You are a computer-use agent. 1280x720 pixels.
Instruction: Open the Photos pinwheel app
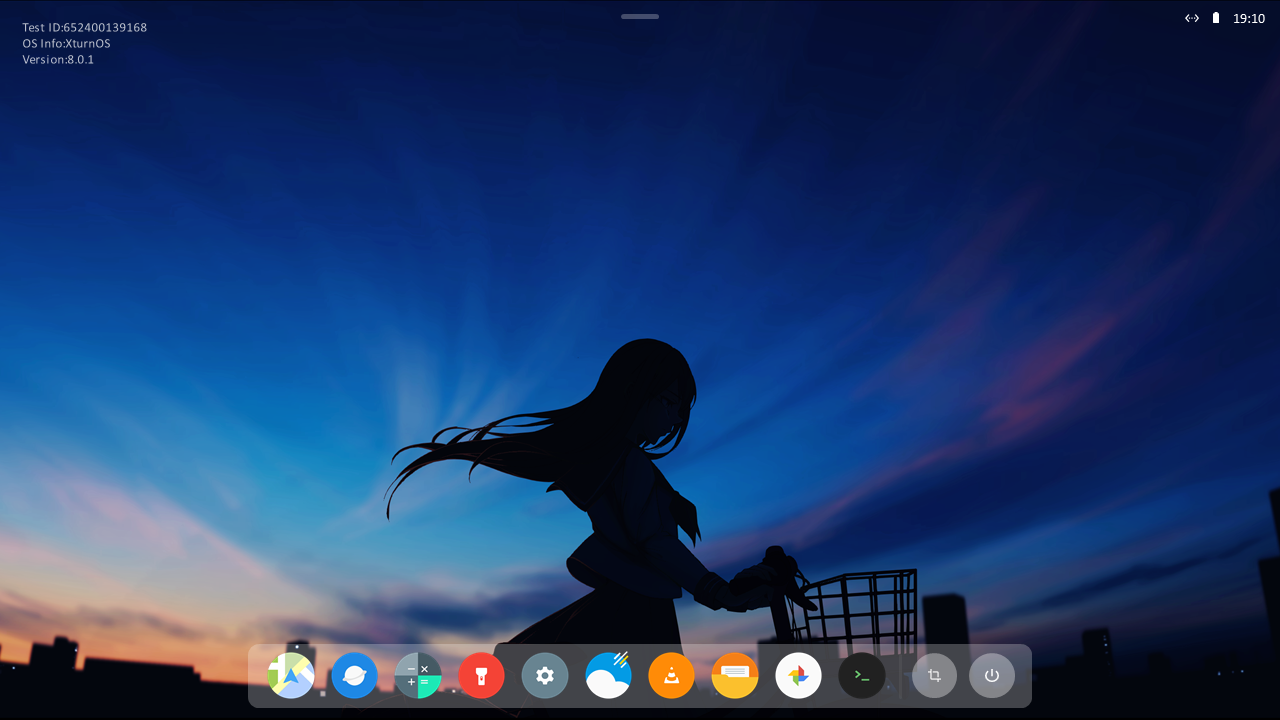click(798, 676)
